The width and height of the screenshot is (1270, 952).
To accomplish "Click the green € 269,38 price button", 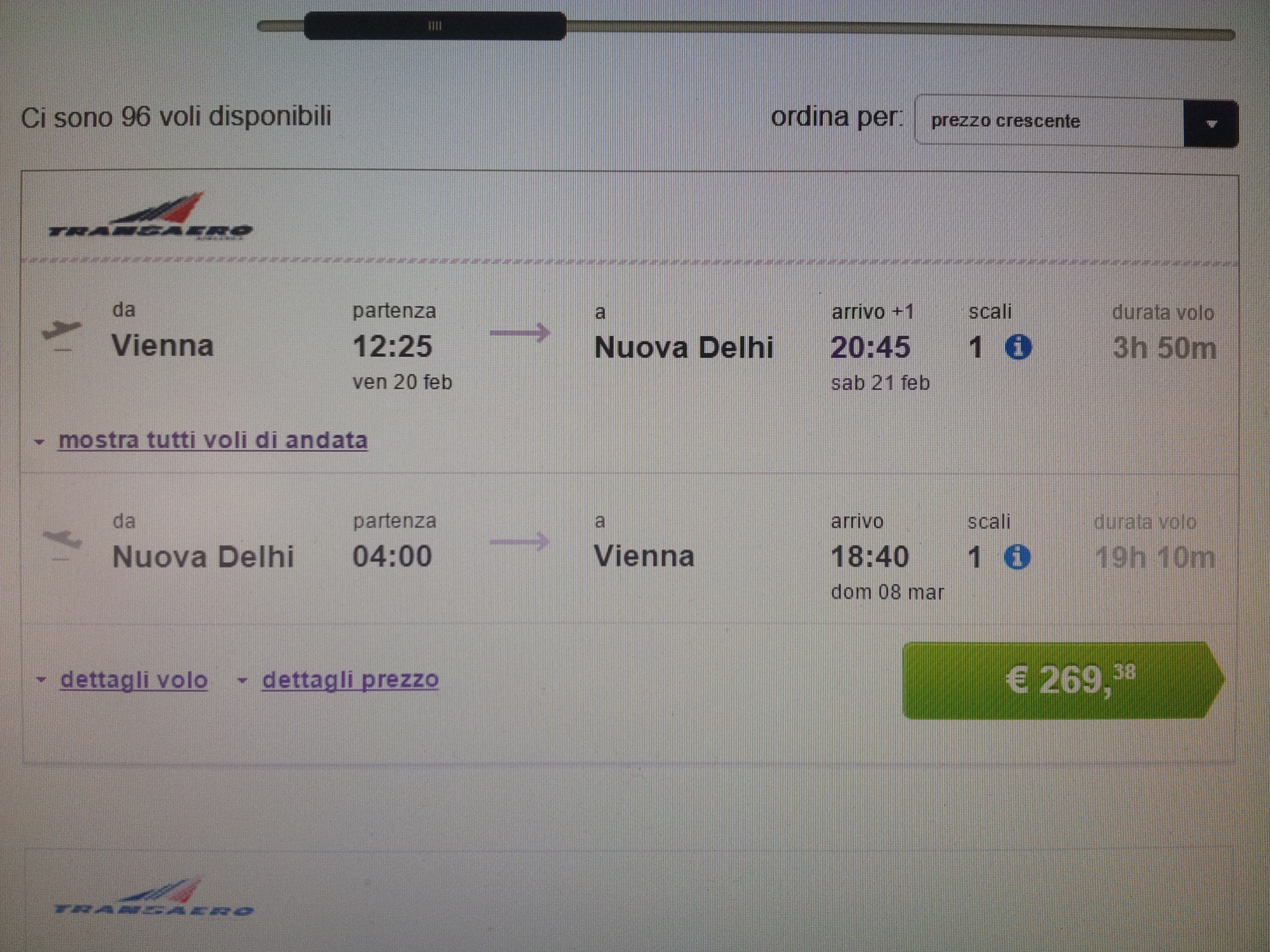I will [x=1062, y=680].
